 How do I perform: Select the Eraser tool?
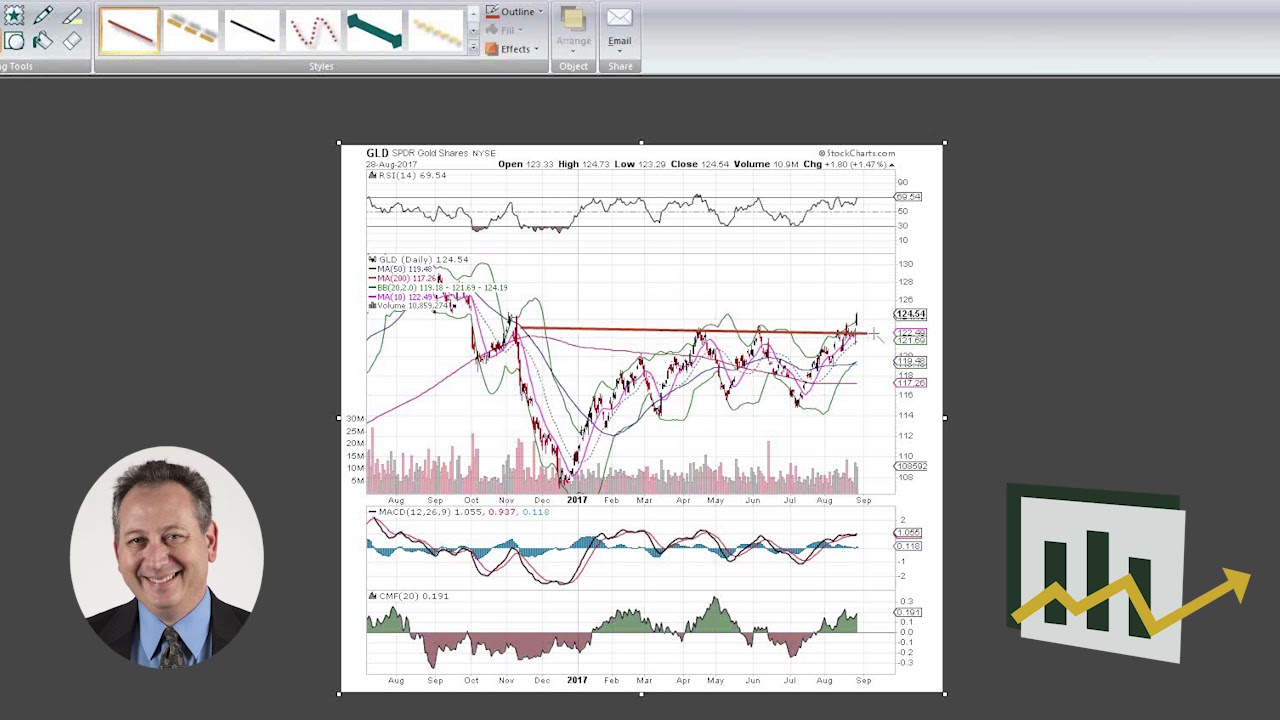pos(72,41)
